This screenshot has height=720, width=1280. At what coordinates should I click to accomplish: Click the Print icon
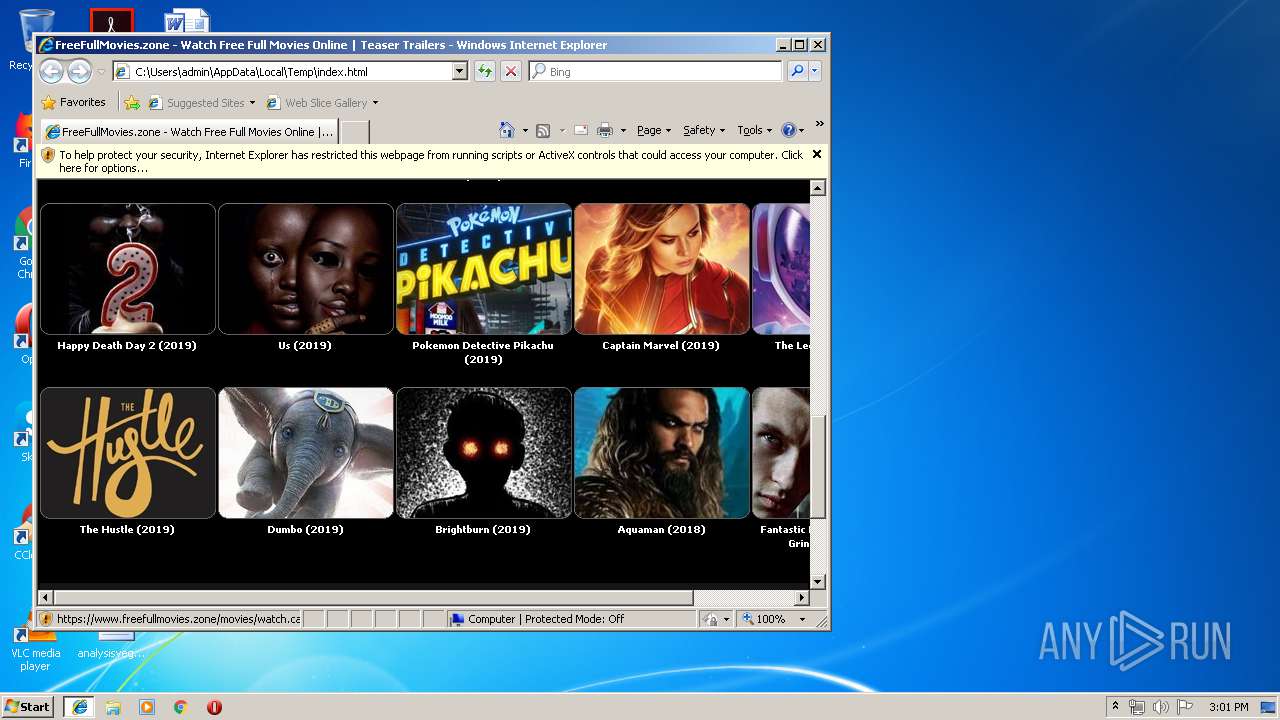pos(605,130)
